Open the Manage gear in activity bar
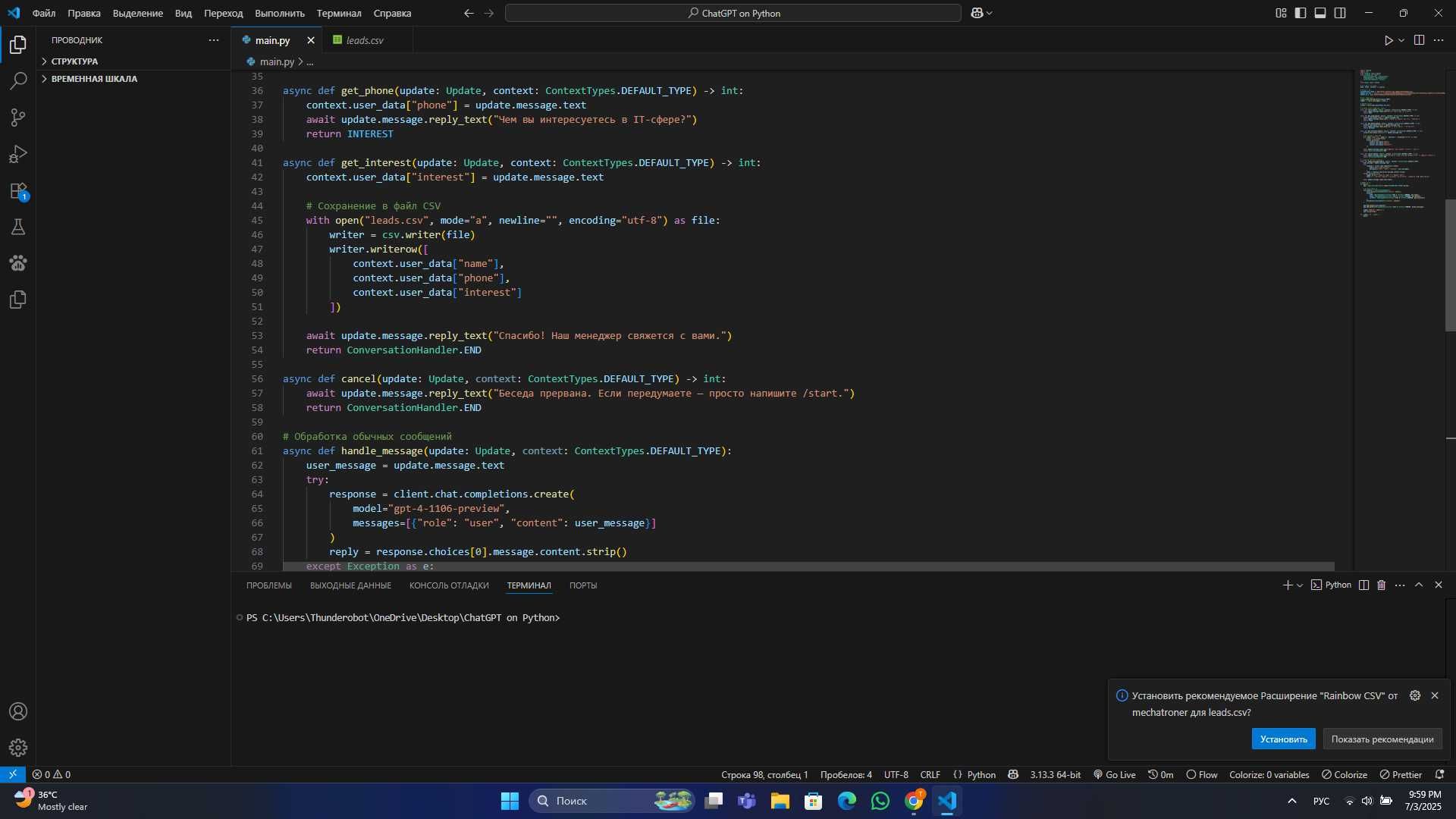 18,748
